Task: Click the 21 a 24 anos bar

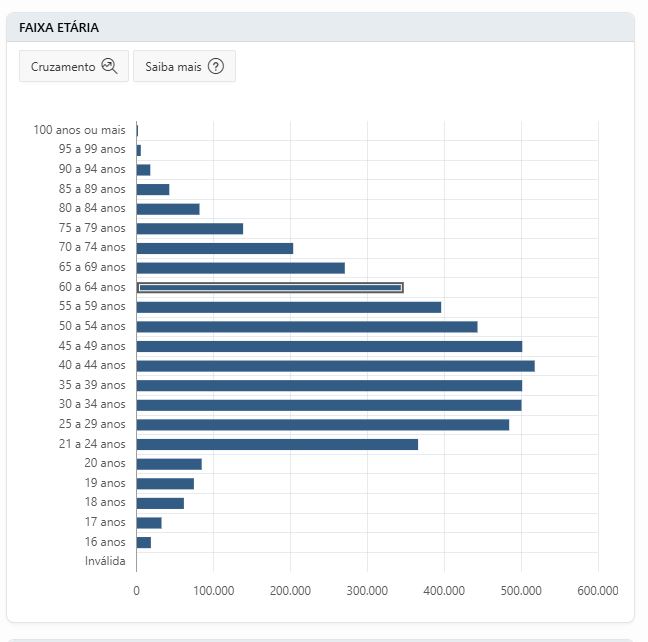Action: coord(277,444)
